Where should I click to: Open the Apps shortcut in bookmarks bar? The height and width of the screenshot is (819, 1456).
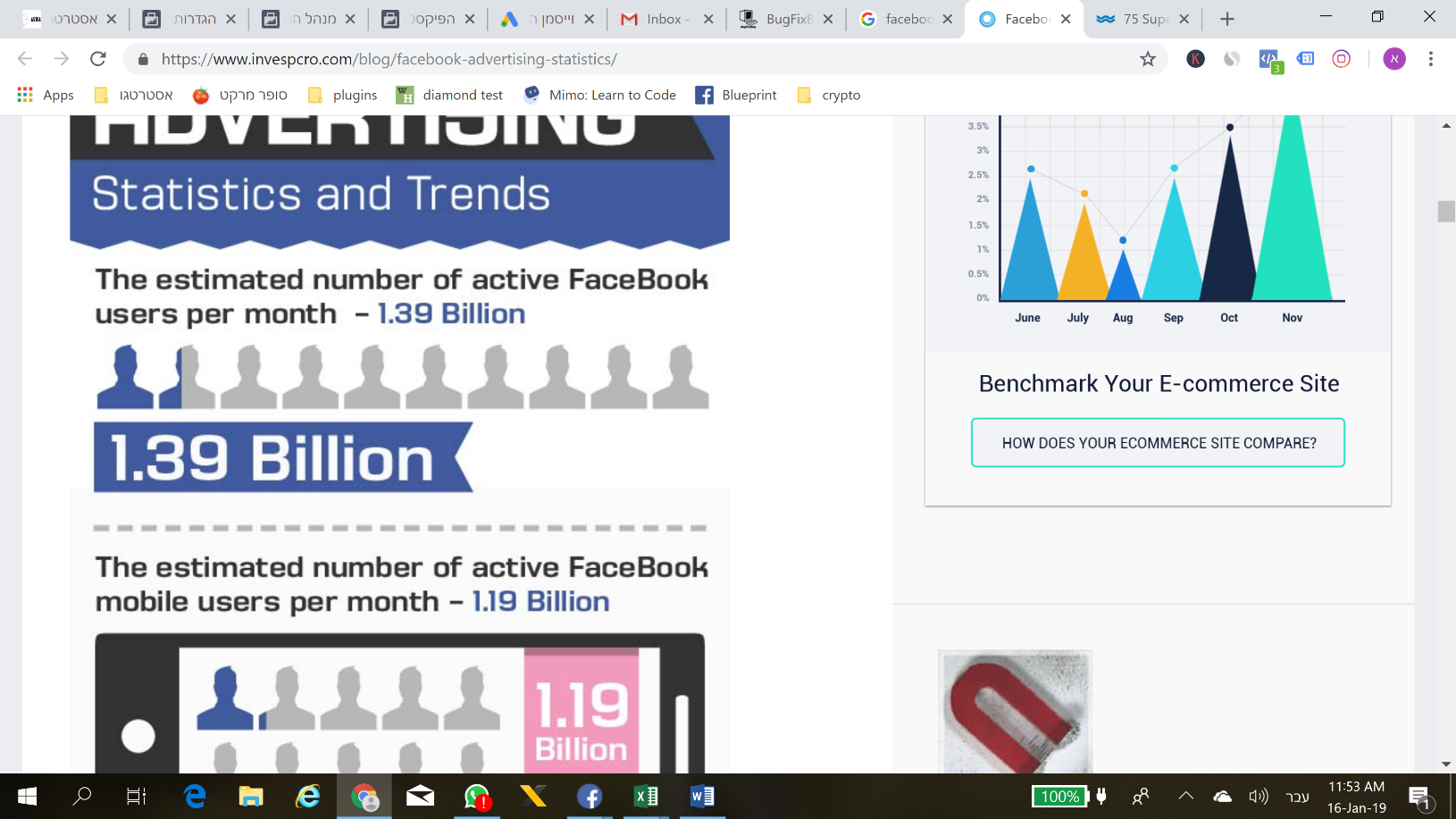click(46, 95)
